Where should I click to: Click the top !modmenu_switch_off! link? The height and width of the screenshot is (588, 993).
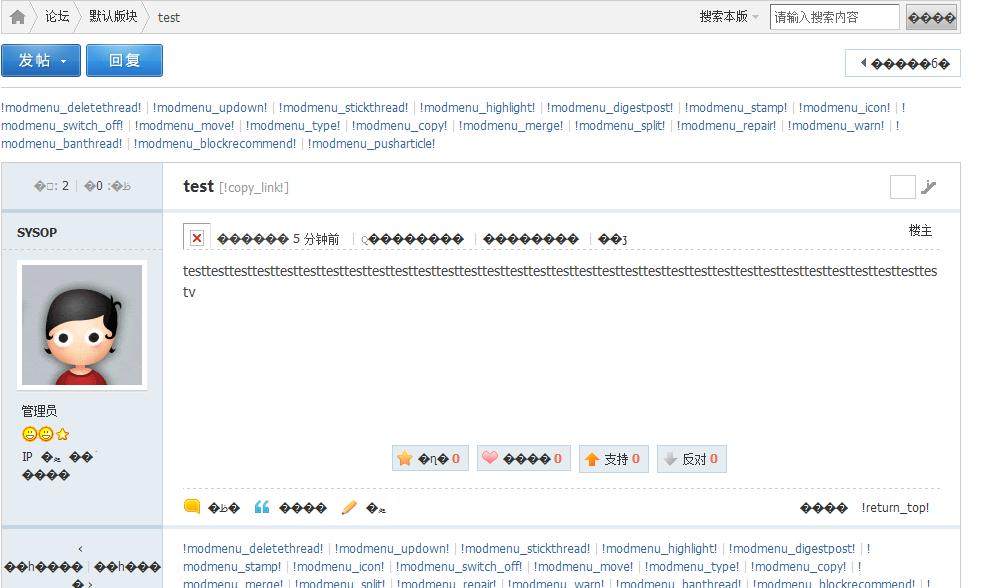[x=62, y=125]
